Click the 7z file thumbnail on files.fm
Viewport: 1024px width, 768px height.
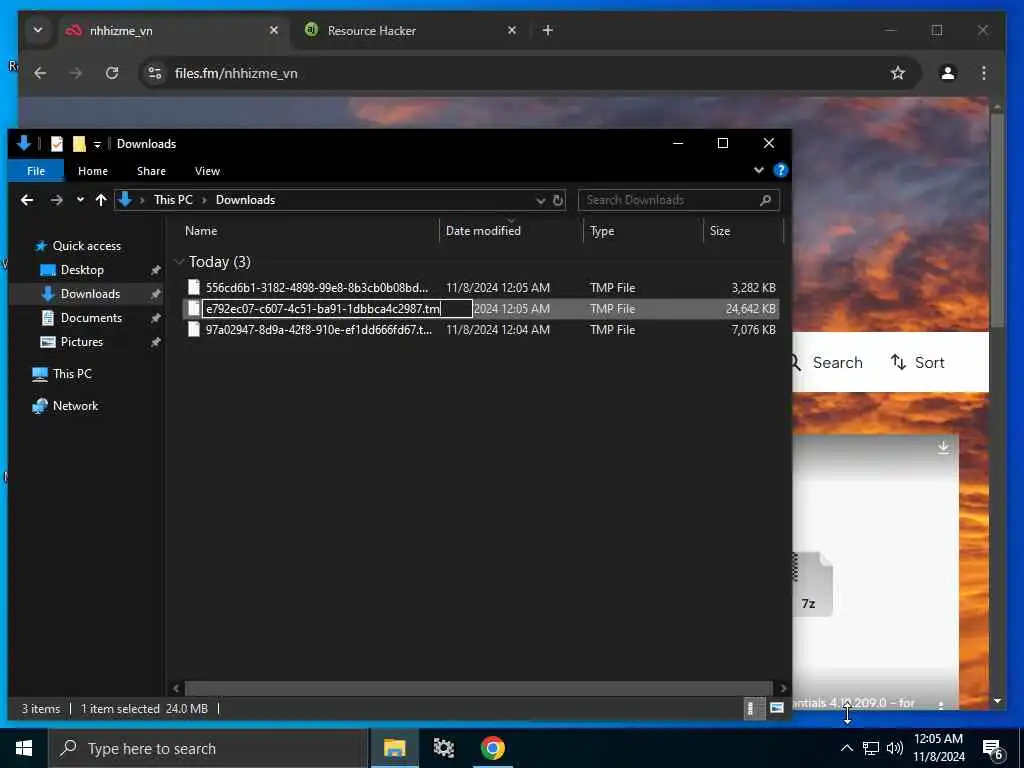click(x=811, y=584)
